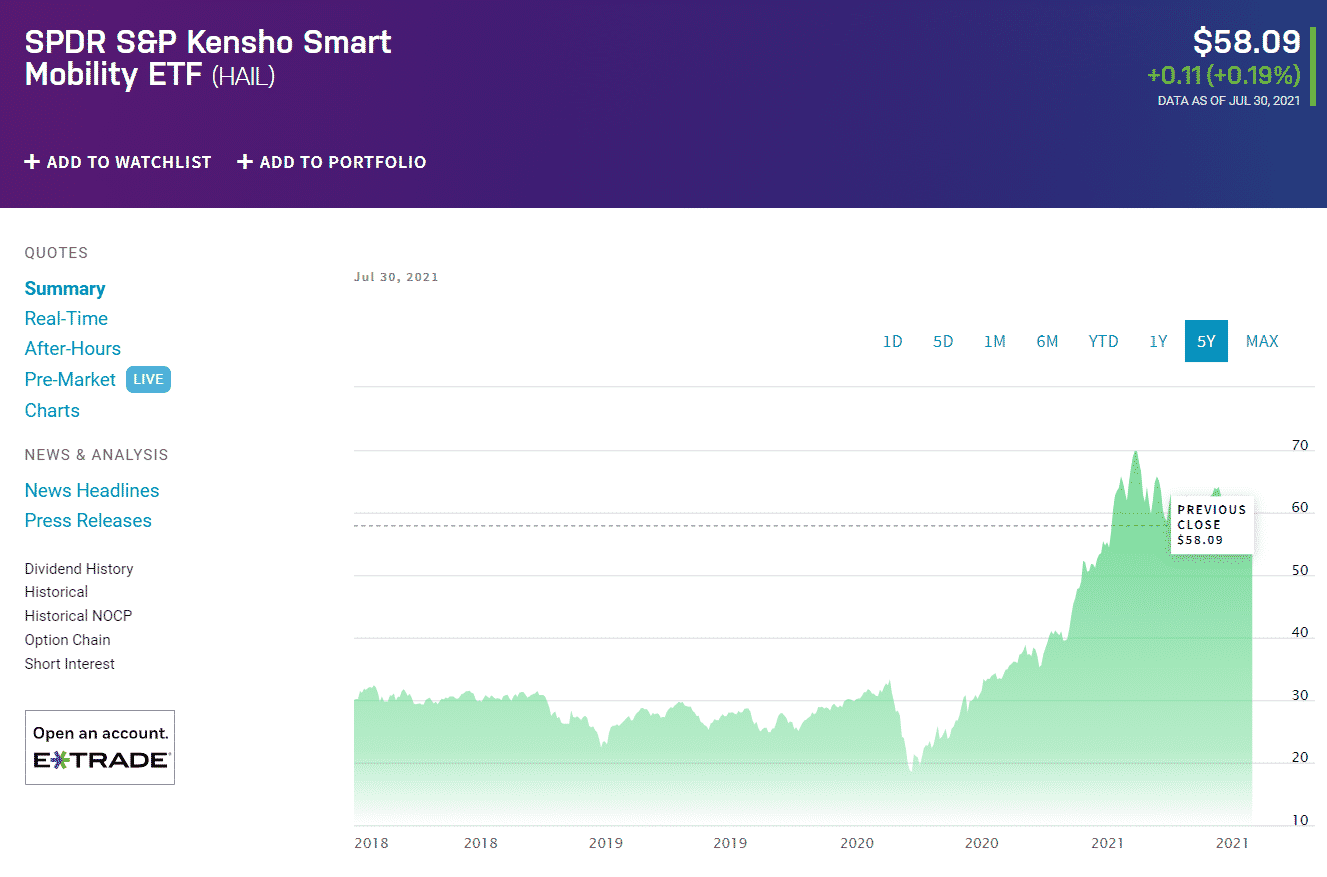
Task: Select the 1D chart range
Action: point(892,341)
